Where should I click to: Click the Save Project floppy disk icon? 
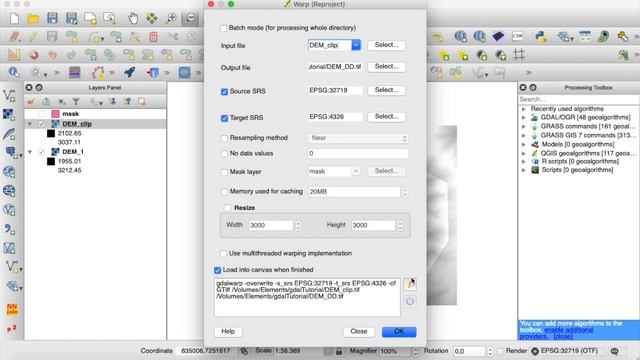tap(52, 18)
